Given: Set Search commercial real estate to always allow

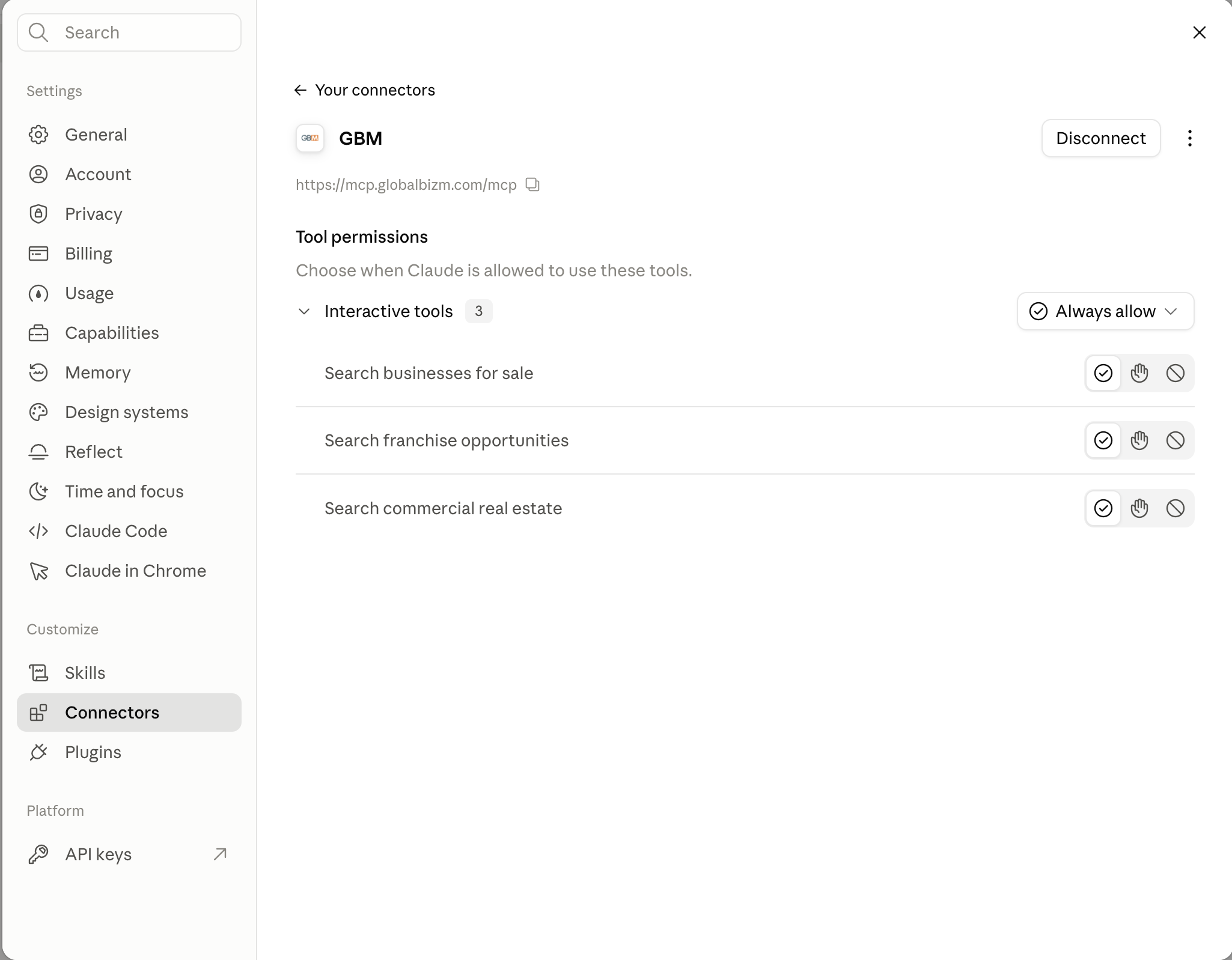Looking at the screenshot, I should [1103, 508].
